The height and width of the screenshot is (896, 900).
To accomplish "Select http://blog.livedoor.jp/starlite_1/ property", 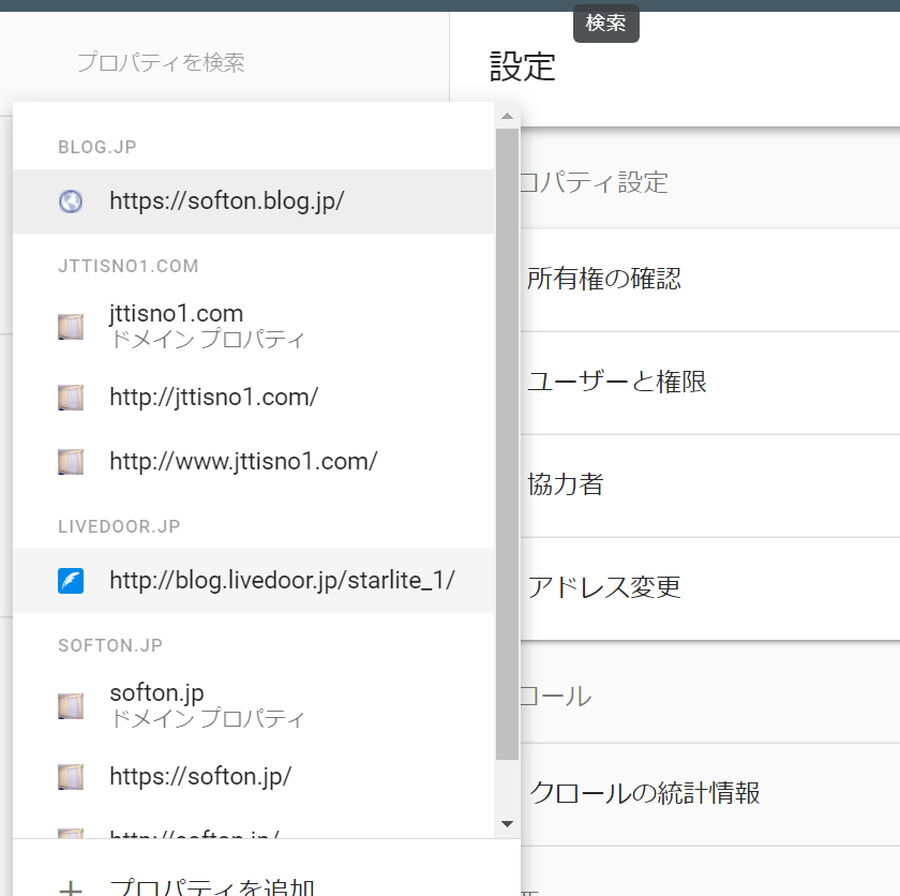I will tap(253, 580).
